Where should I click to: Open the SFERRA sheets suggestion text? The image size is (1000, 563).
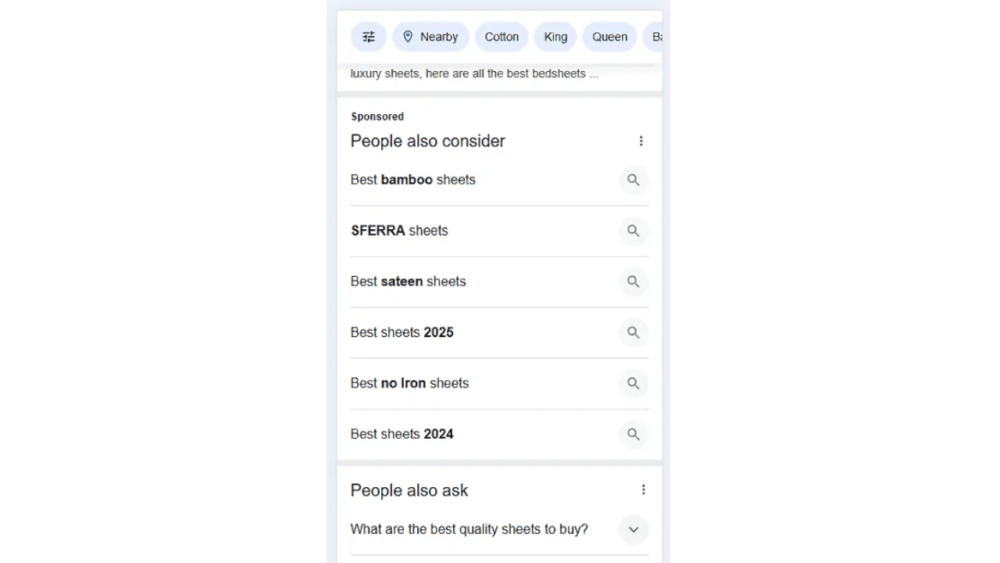(399, 231)
